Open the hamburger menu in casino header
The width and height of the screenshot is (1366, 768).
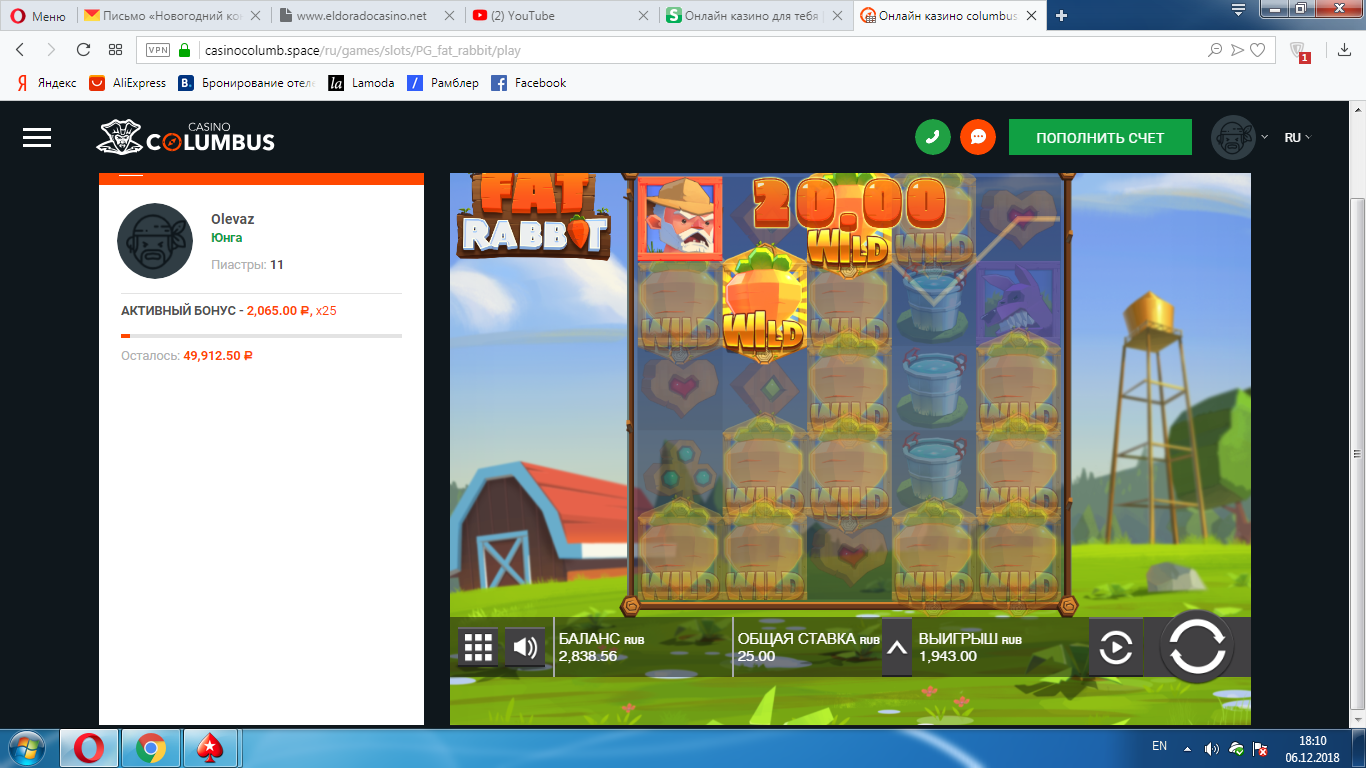point(37,138)
